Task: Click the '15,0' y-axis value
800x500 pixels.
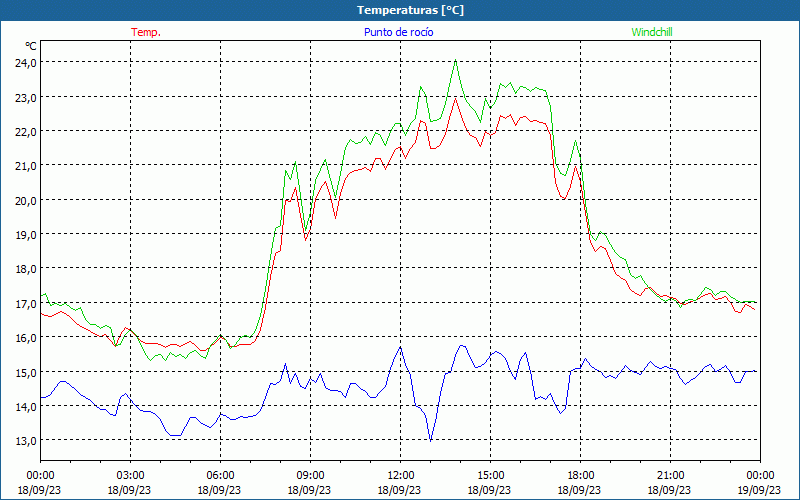Action: (25, 372)
